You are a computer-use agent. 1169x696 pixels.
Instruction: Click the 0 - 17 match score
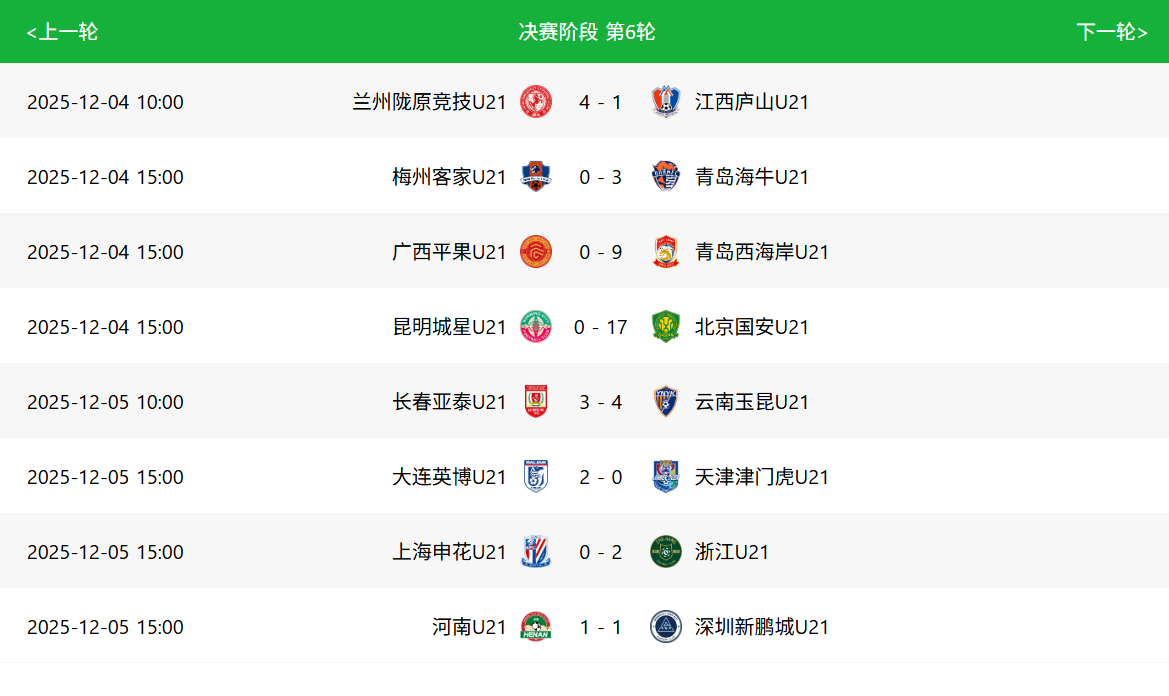tap(600, 327)
